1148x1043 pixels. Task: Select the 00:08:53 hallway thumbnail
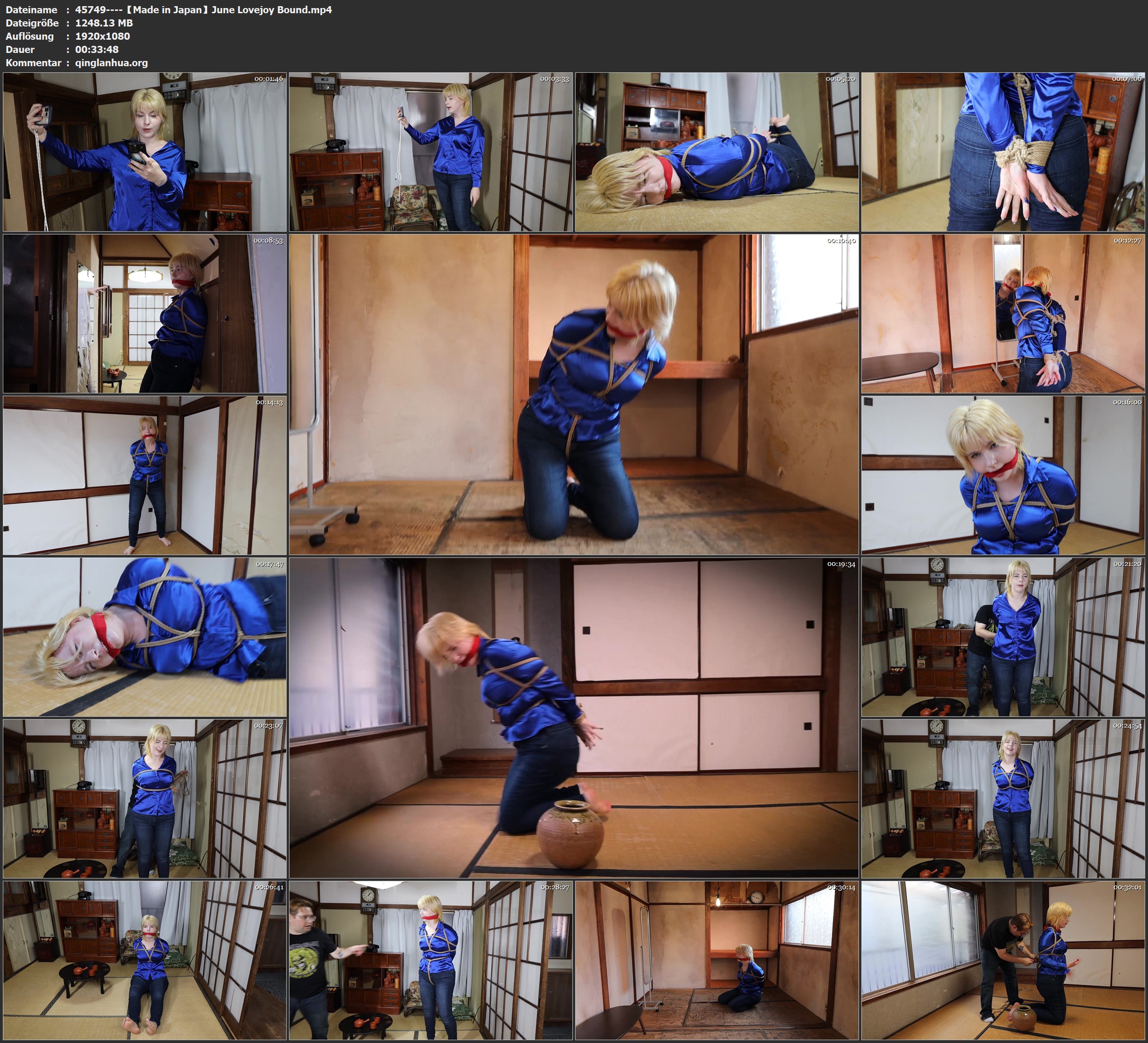(x=145, y=313)
